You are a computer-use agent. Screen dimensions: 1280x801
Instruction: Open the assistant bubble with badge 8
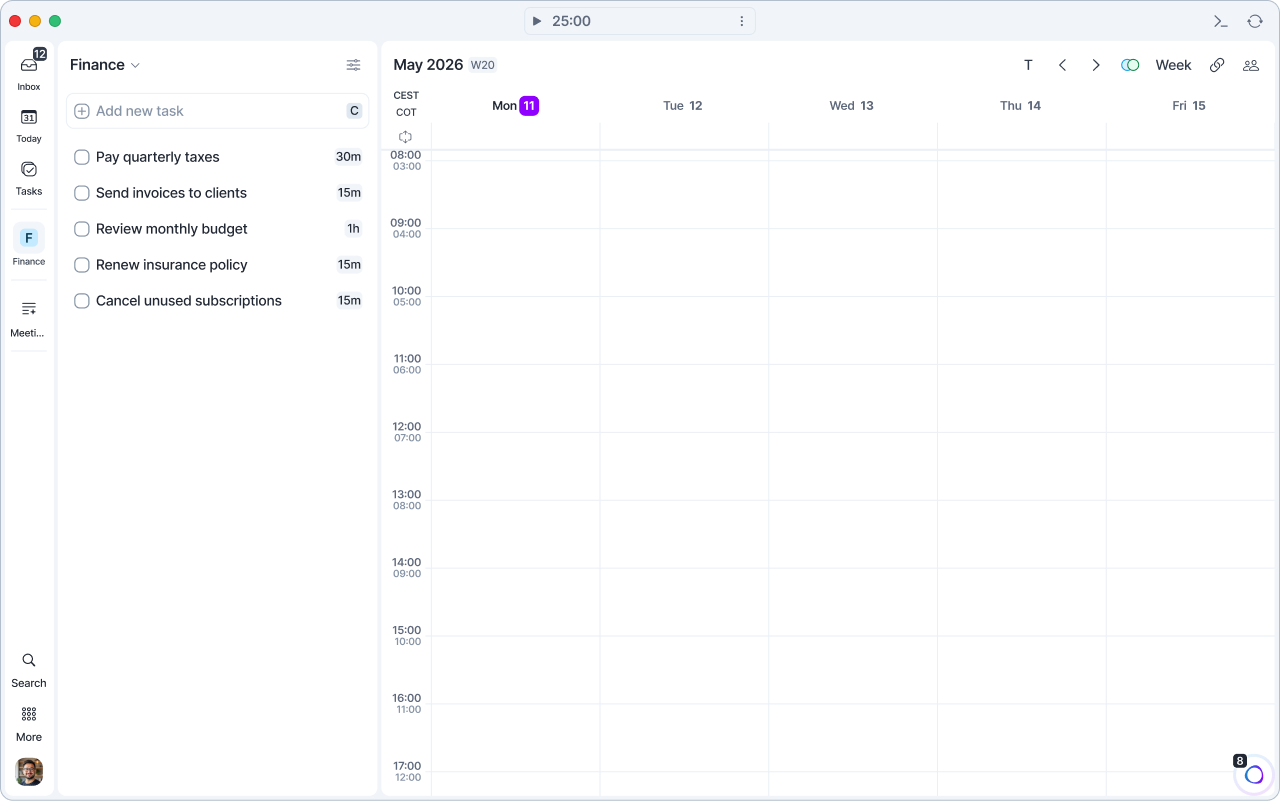pos(1254,774)
